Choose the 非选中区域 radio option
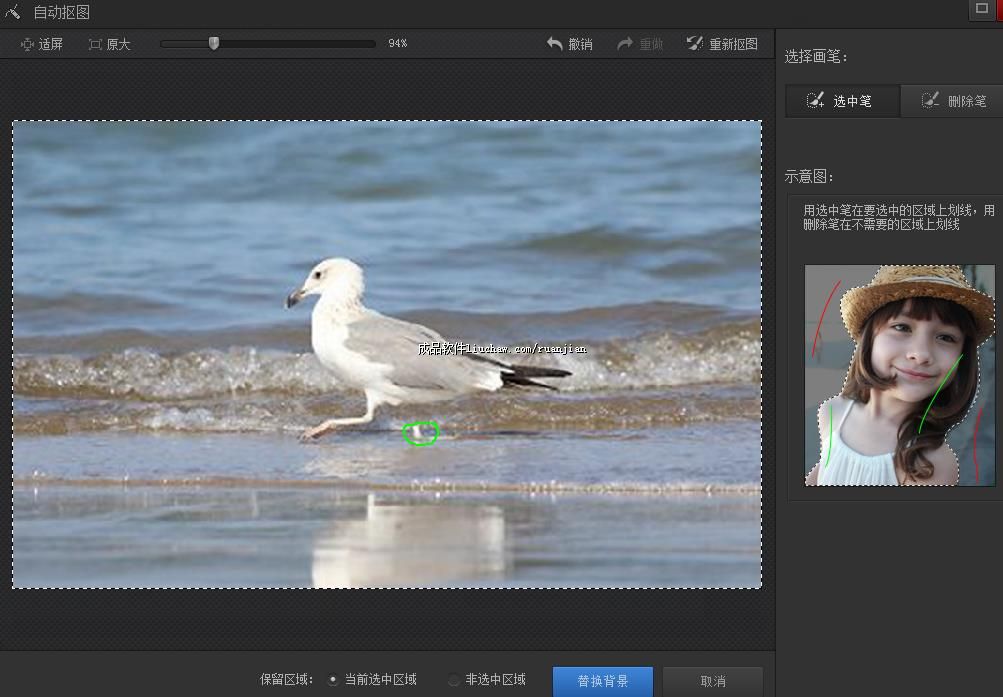Viewport: 1003px width, 697px height. pyautogui.click(x=454, y=680)
